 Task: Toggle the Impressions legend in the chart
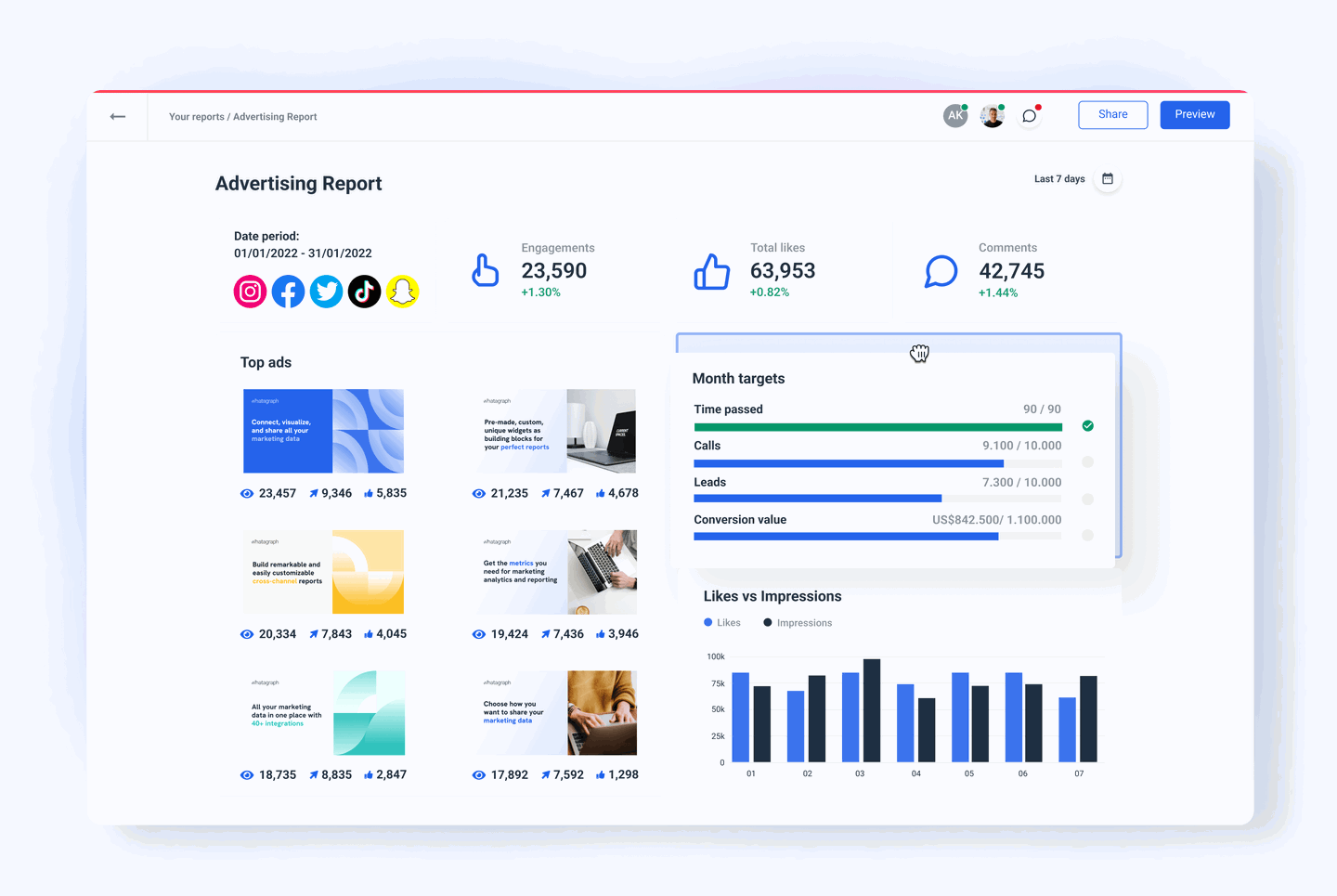(x=797, y=622)
